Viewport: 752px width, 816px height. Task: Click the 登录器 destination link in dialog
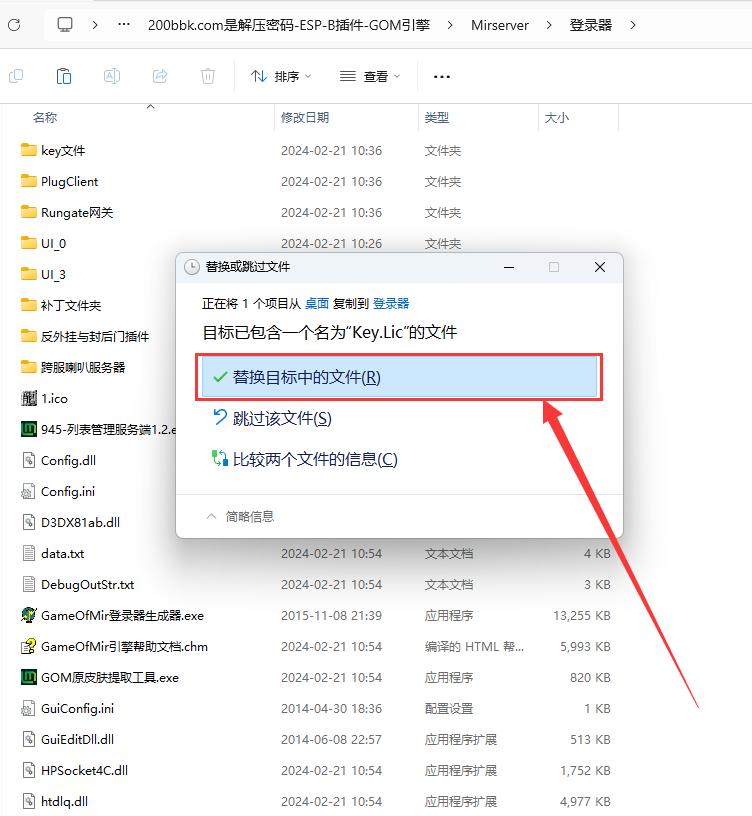click(x=391, y=303)
